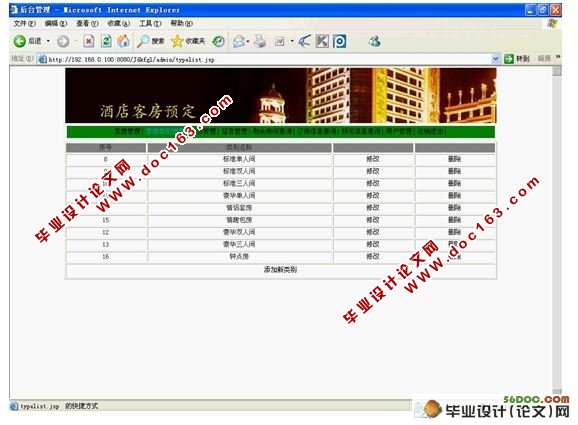Go to 剩余房间查询 in green nav bar
578x425 pixels.
[x=273, y=132]
